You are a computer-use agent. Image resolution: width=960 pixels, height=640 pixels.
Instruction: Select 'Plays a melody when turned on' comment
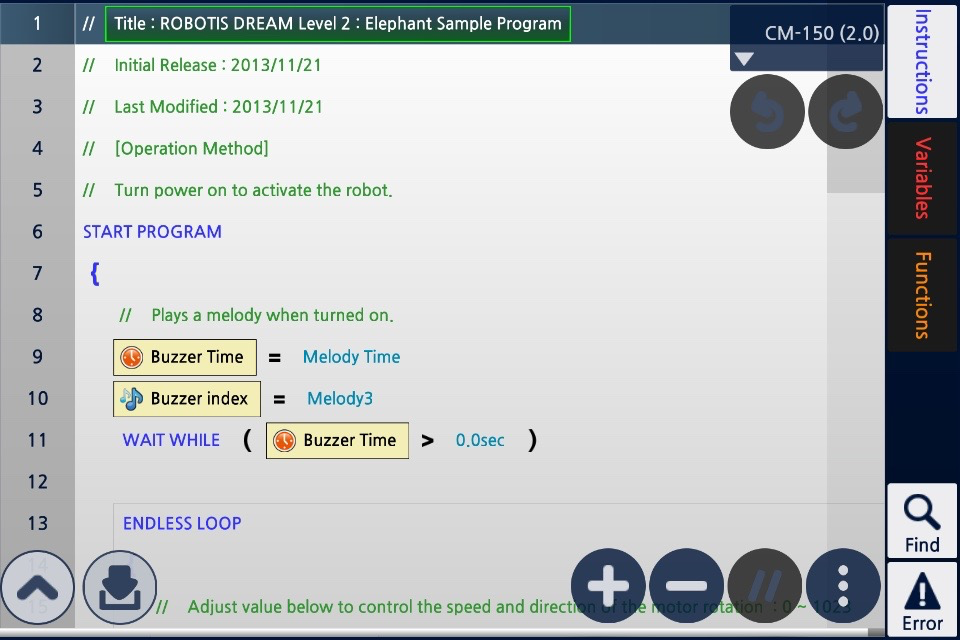tap(272, 315)
